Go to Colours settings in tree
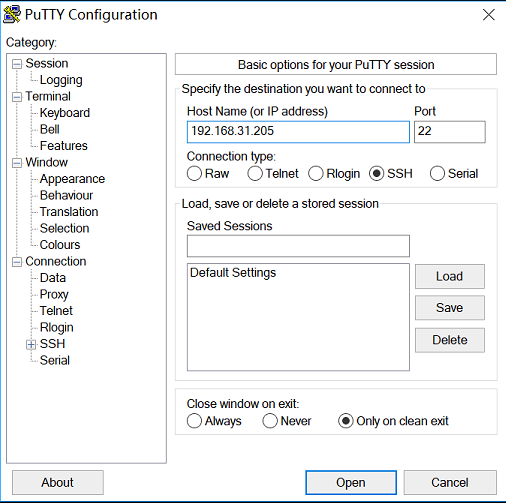The width and height of the screenshot is (506, 503). (x=60, y=245)
